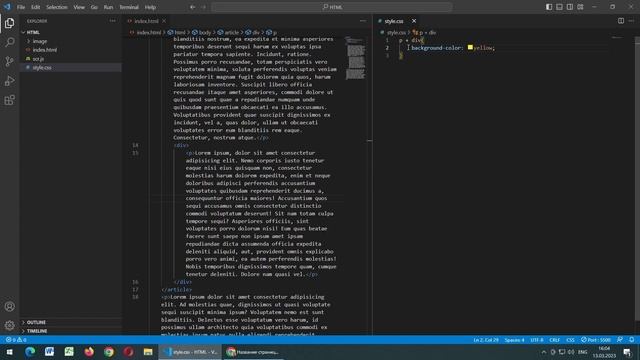
Task: Open the Edit menu
Action: coord(36,7)
